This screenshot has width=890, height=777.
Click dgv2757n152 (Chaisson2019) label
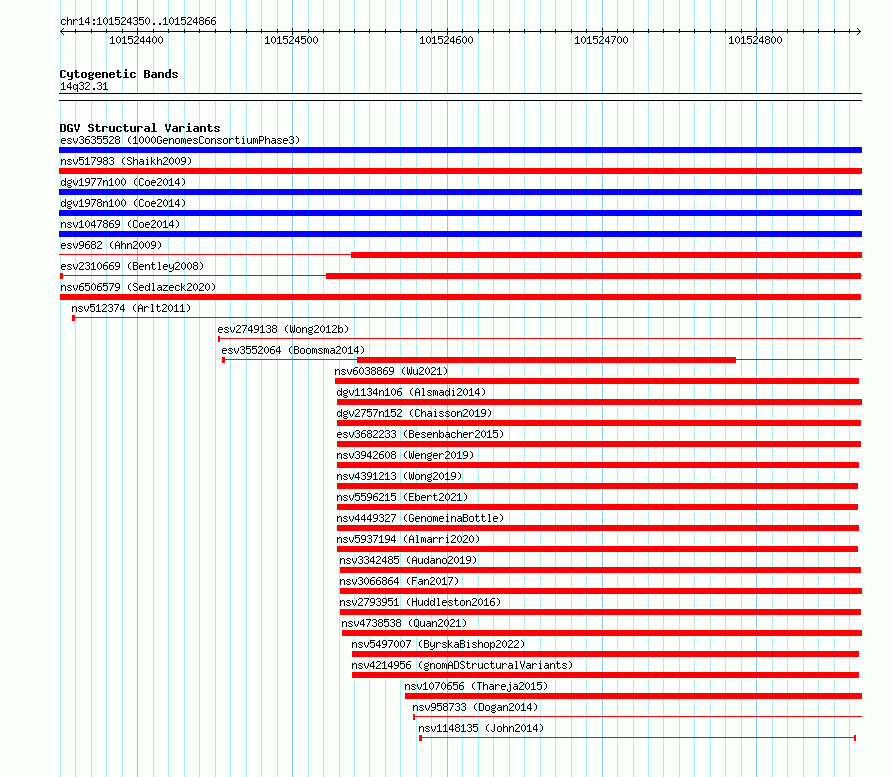tap(414, 413)
